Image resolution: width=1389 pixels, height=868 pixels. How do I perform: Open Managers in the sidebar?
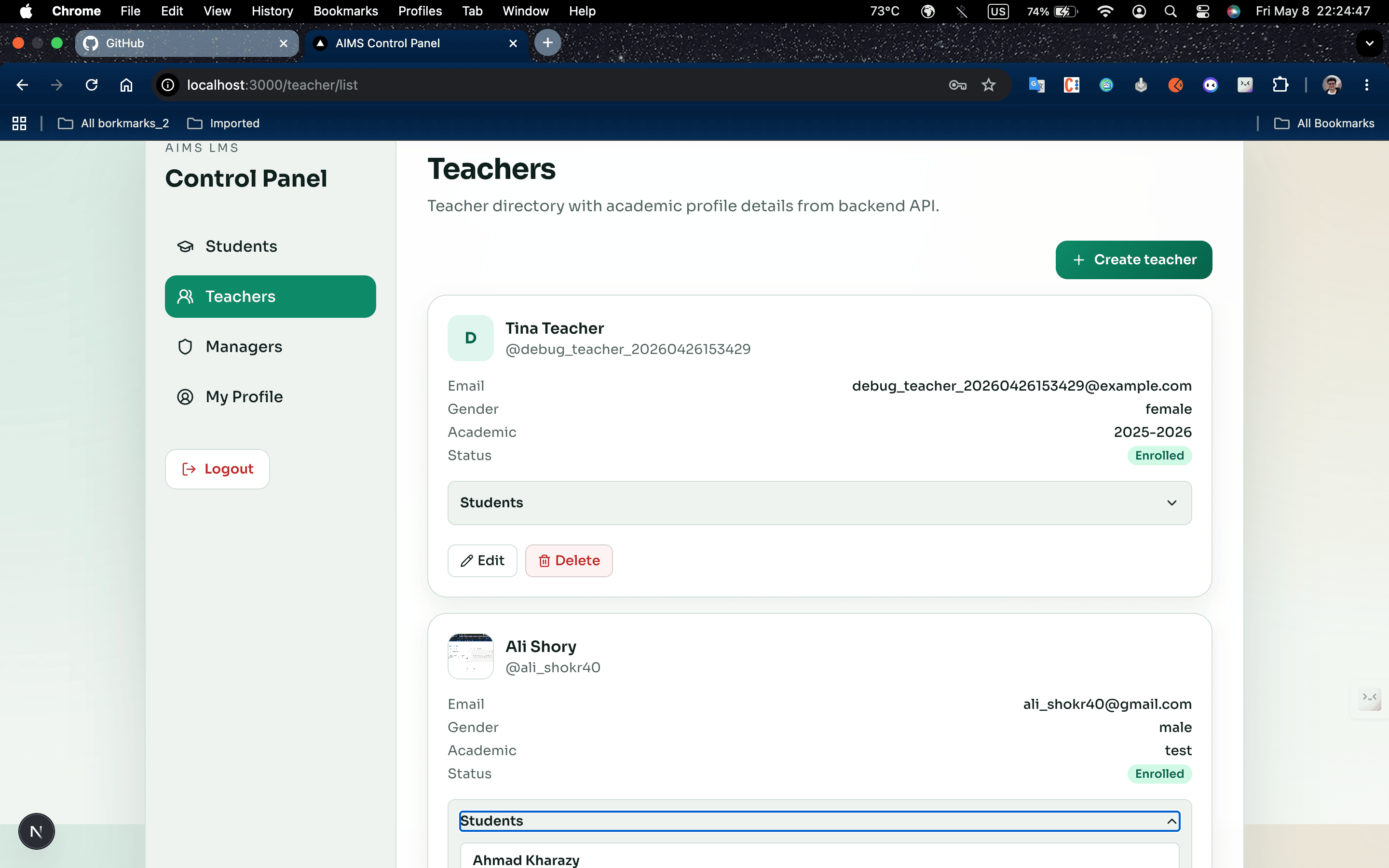pyautogui.click(x=270, y=347)
